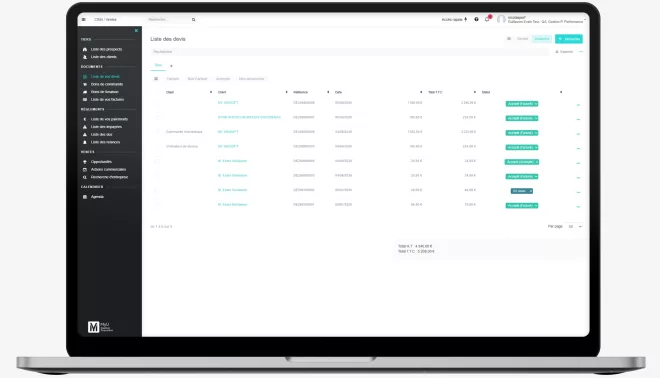Image resolution: width=660 pixels, height=378 pixels.
Task: Click the 'Exporter' button
Action: [x=564, y=52]
